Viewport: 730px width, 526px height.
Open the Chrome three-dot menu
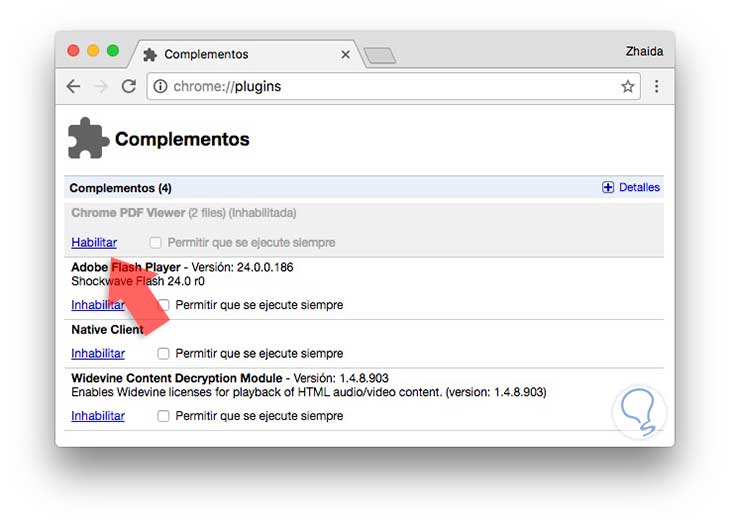tap(656, 86)
